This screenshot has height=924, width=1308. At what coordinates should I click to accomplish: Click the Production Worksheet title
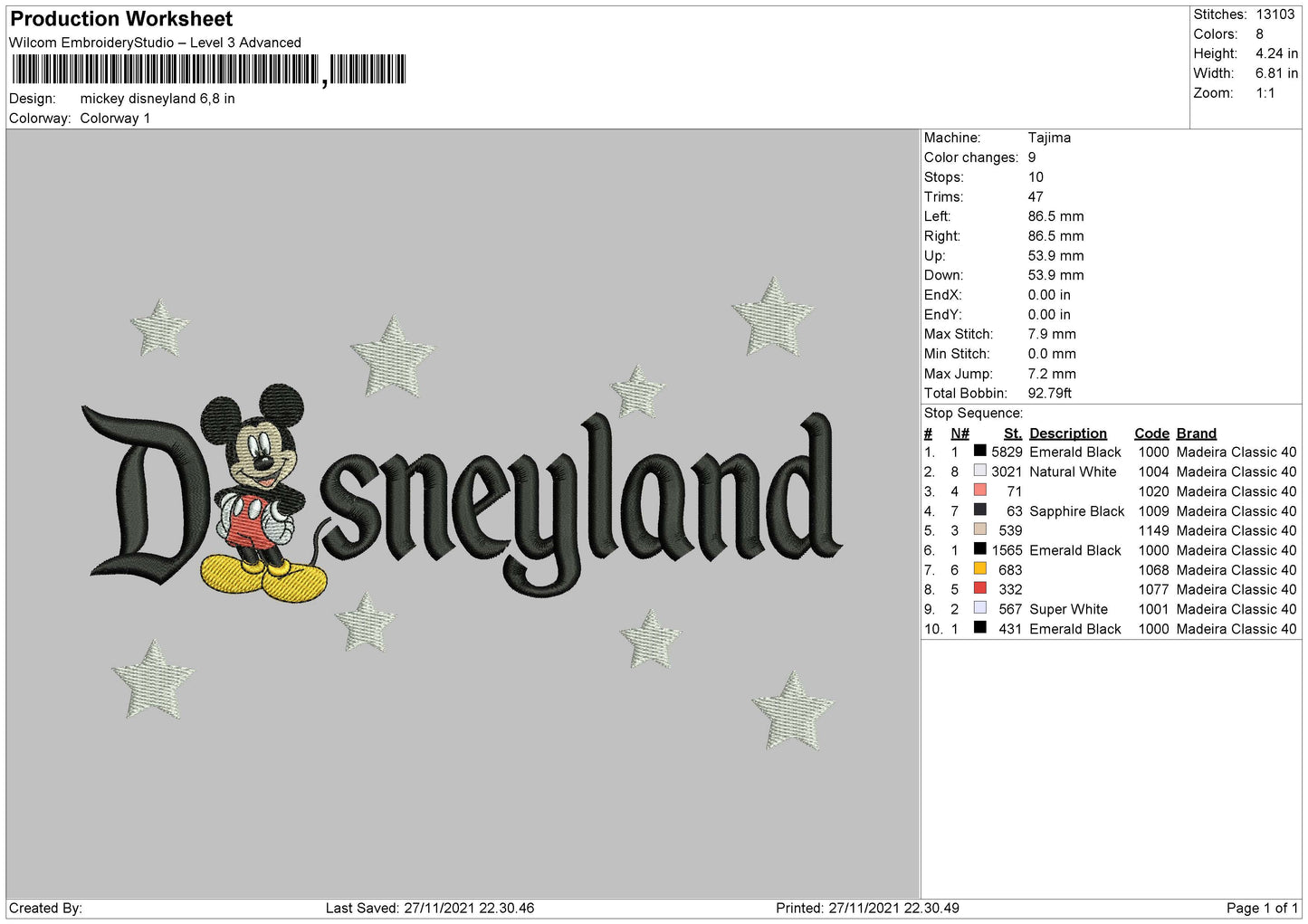(121, 19)
